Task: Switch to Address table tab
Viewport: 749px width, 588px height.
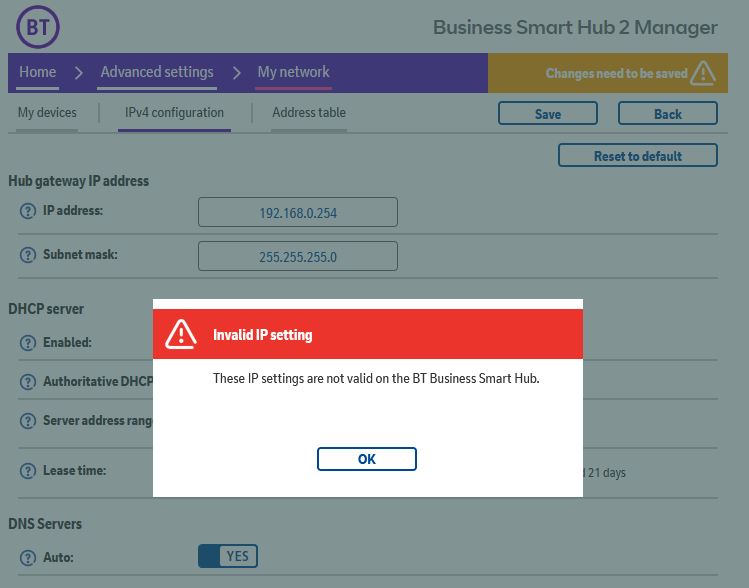Action: pos(309,113)
